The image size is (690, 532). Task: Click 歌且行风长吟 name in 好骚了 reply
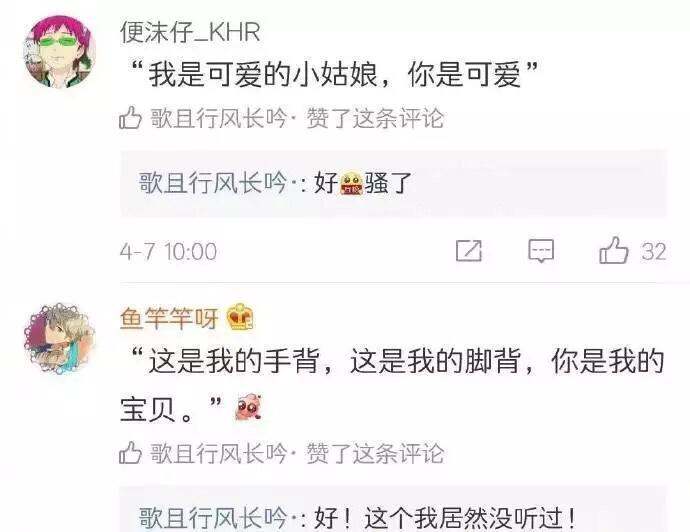213,183
